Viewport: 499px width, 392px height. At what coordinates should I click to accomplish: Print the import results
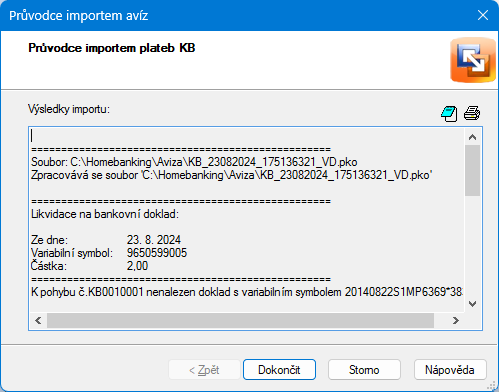click(x=472, y=113)
